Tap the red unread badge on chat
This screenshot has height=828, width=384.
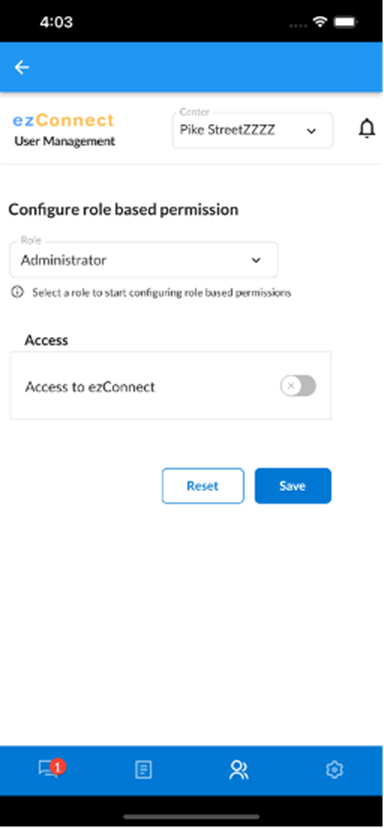(59, 765)
